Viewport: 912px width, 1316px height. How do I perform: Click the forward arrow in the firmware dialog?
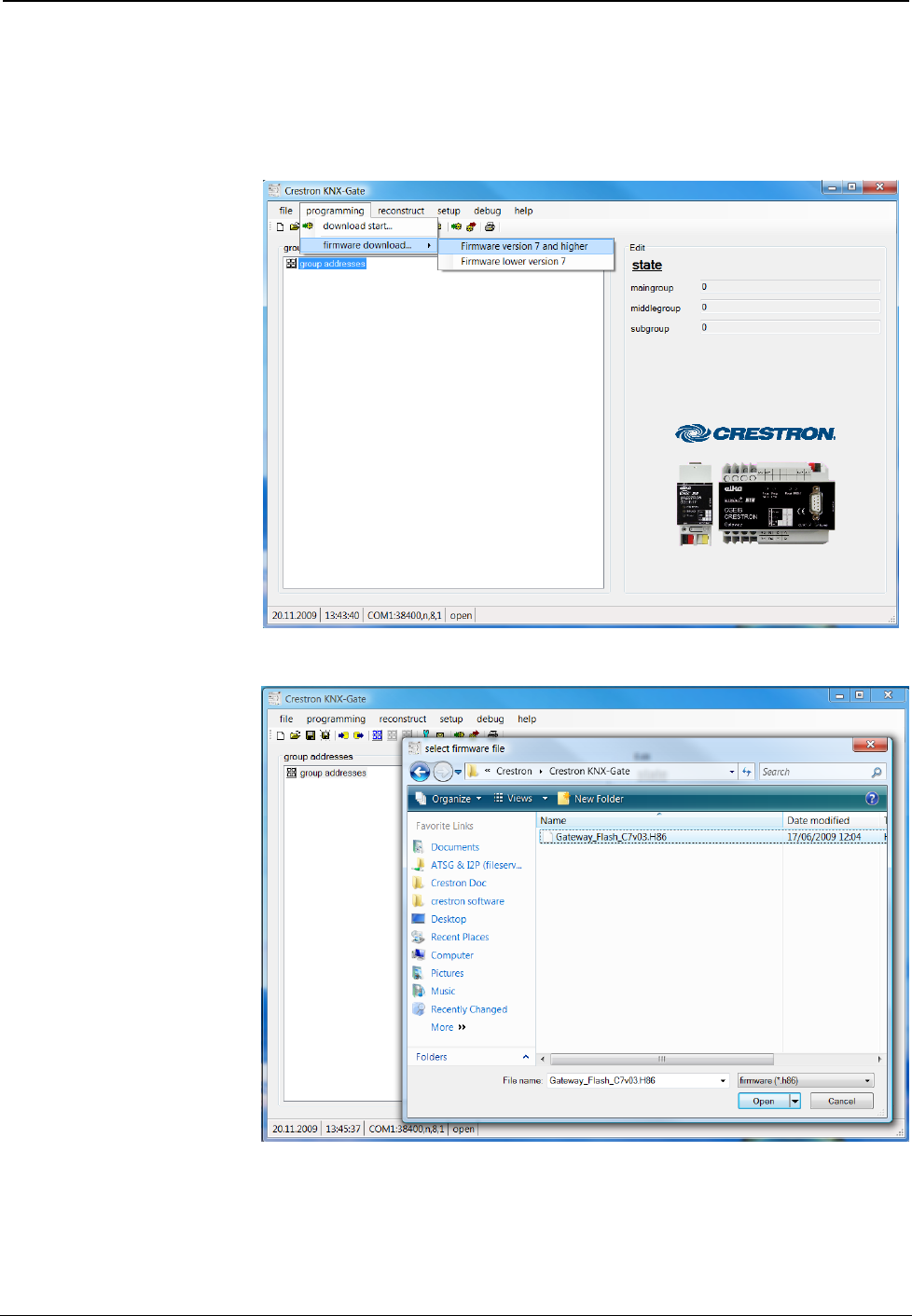[x=443, y=772]
